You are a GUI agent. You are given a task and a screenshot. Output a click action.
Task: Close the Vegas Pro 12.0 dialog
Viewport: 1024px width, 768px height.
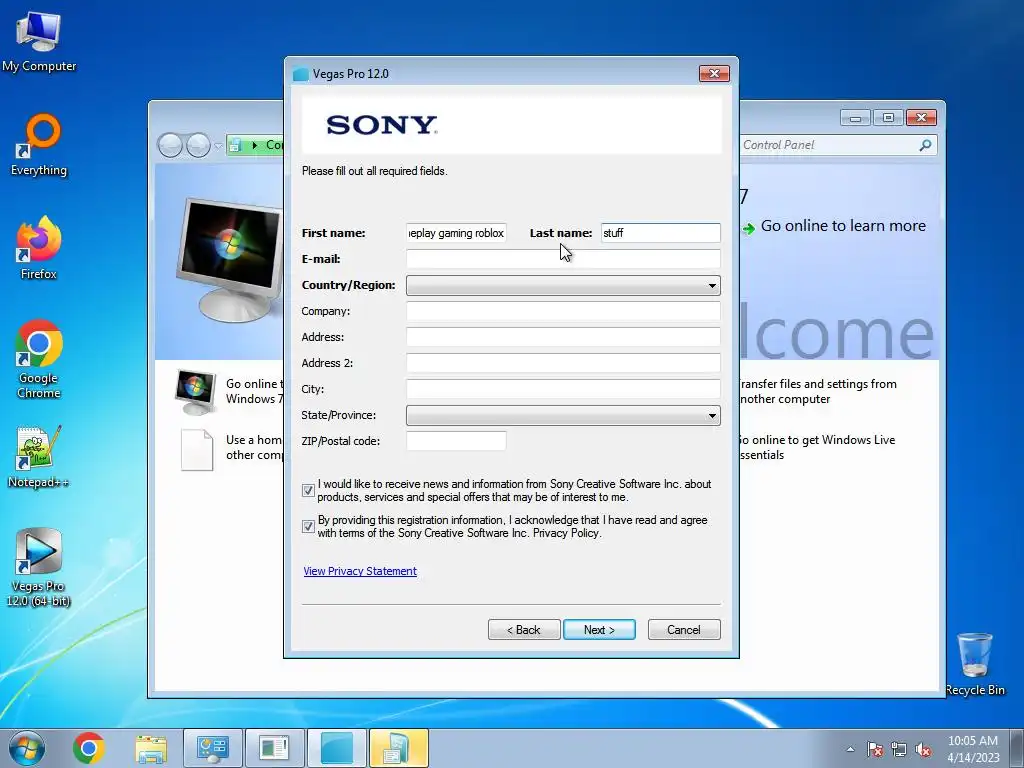pyautogui.click(x=714, y=74)
